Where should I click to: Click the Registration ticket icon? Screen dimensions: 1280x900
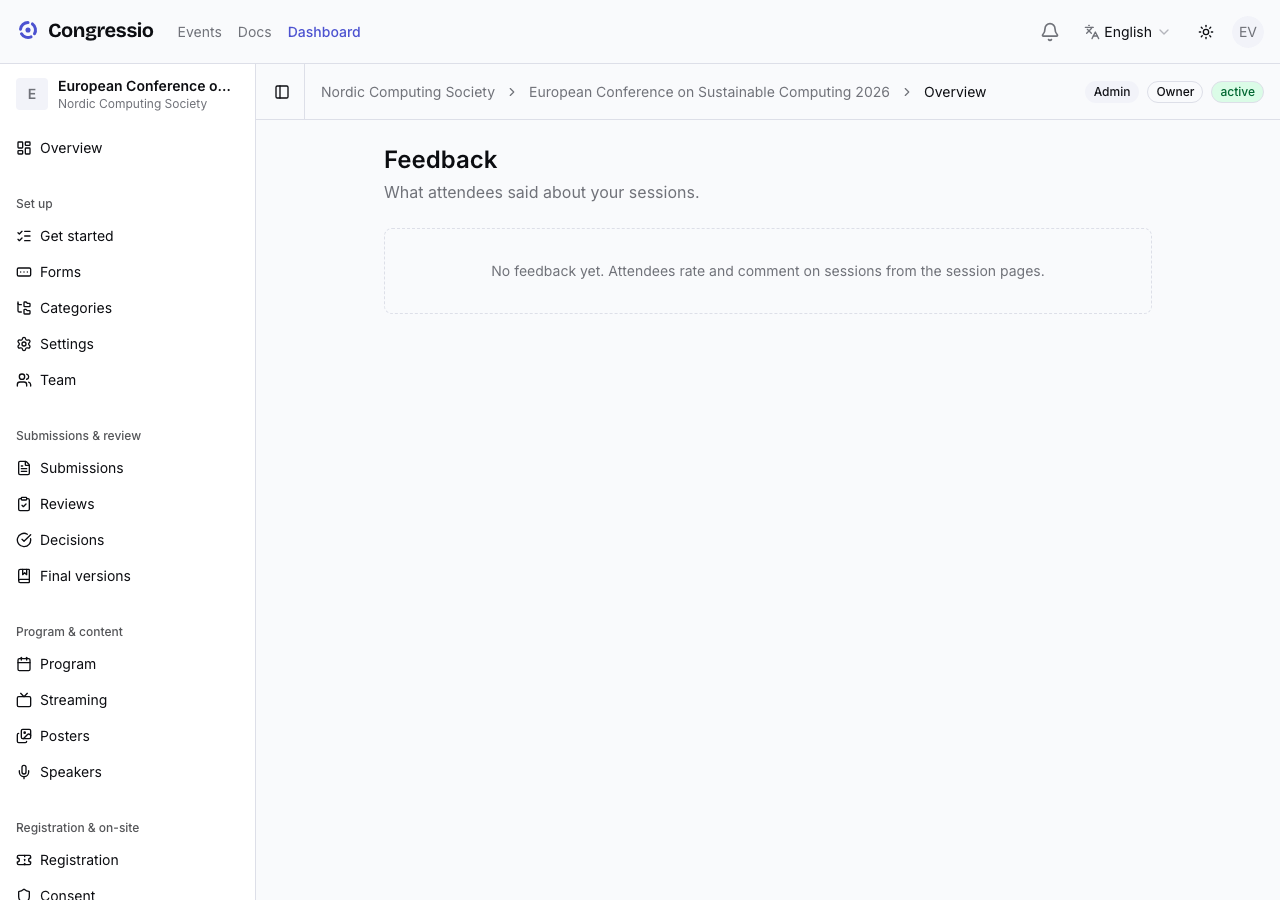coord(24,860)
